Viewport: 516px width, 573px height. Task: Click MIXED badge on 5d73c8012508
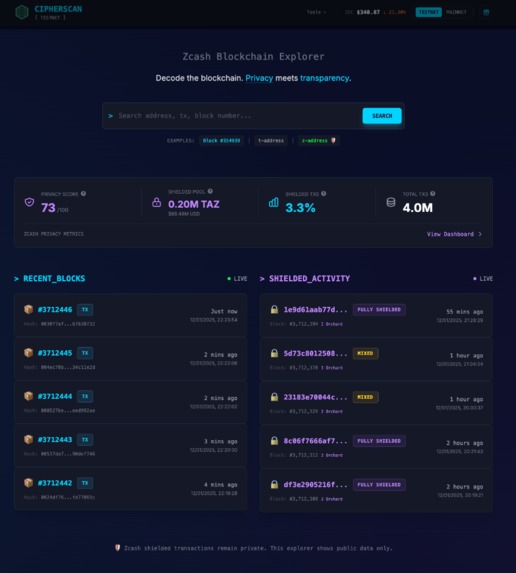point(365,353)
